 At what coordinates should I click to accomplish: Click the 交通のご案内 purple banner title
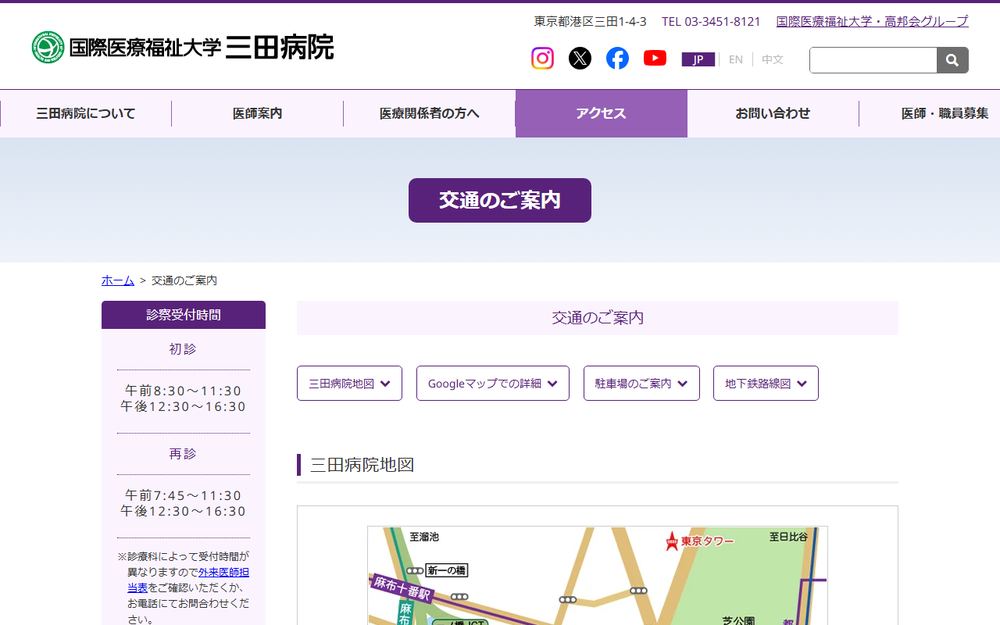point(500,200)
